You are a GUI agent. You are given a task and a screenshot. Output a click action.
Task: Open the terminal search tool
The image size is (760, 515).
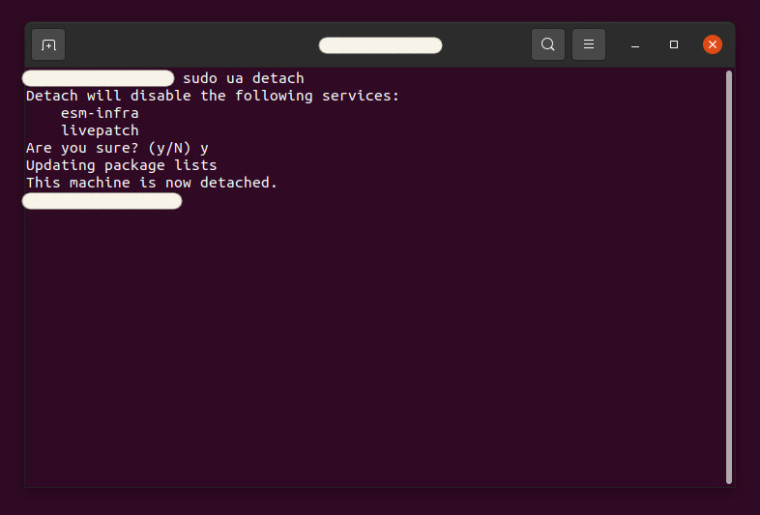click(548, 45)
